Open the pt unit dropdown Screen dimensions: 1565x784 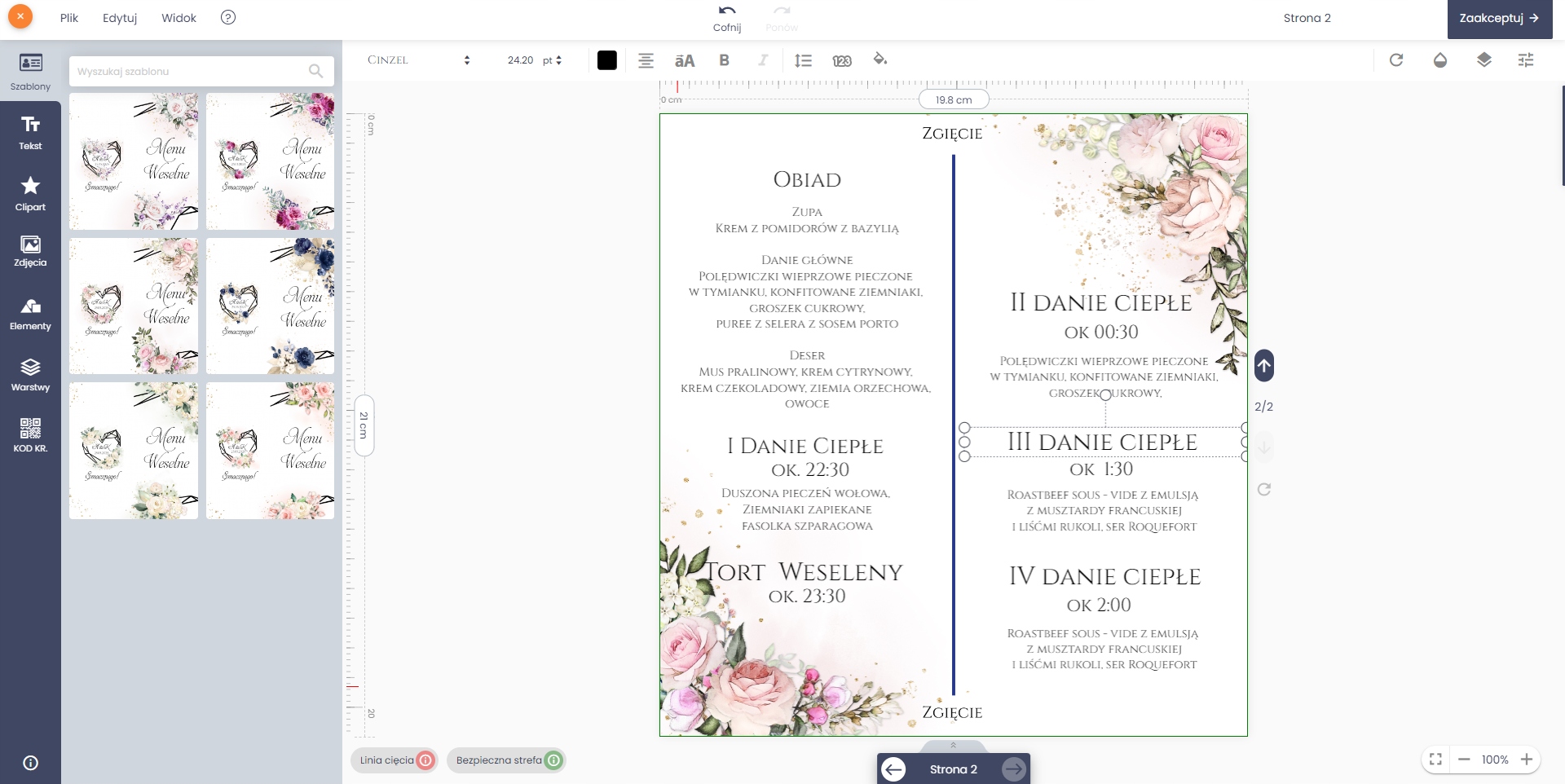coord(552,60)
